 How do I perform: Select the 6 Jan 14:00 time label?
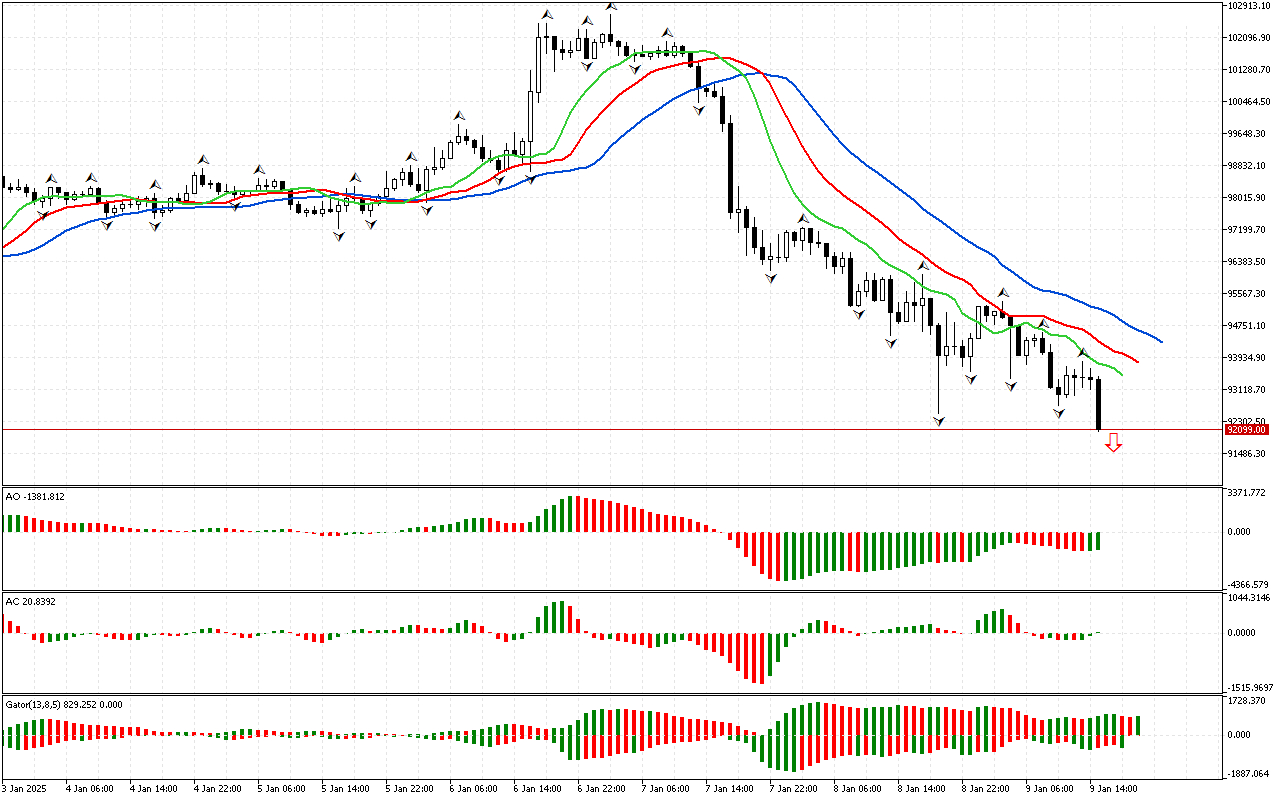pos(538,788)
